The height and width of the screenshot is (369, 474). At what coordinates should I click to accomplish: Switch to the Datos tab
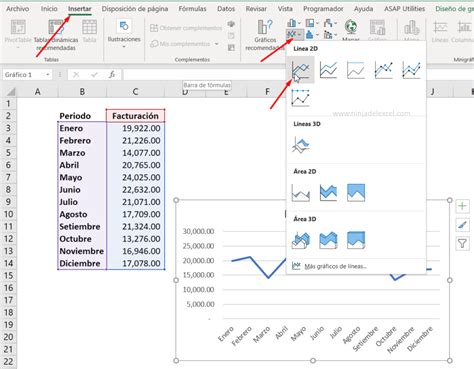(226, 9)
